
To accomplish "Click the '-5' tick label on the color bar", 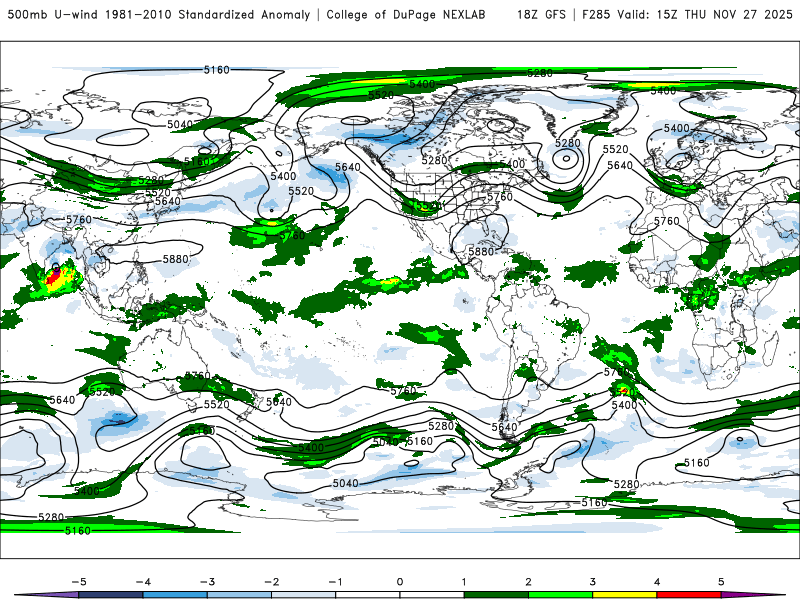I will pyautogui.click(x=79, y=582).
